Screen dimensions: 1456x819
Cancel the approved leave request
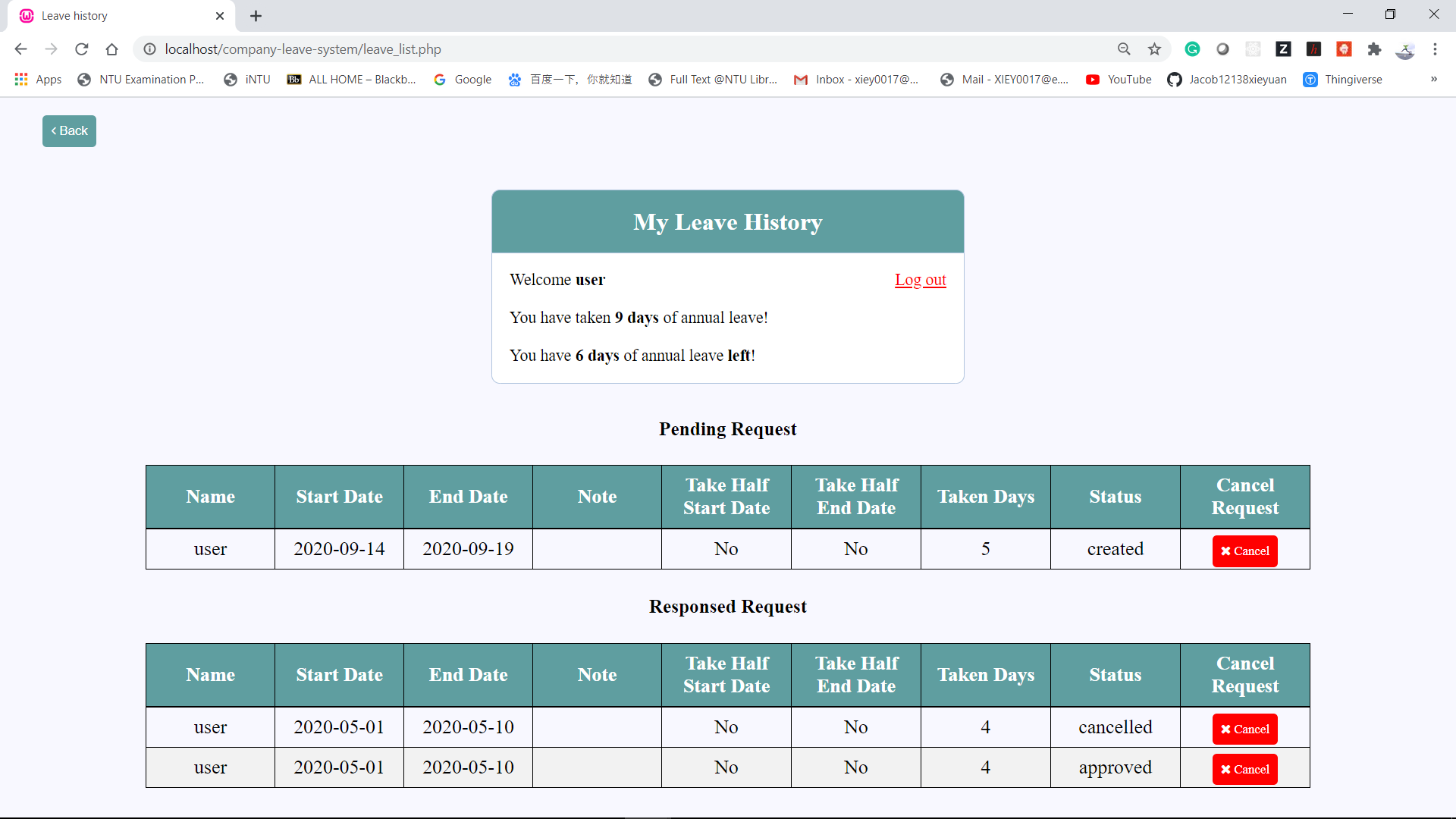pos(1244,770)
